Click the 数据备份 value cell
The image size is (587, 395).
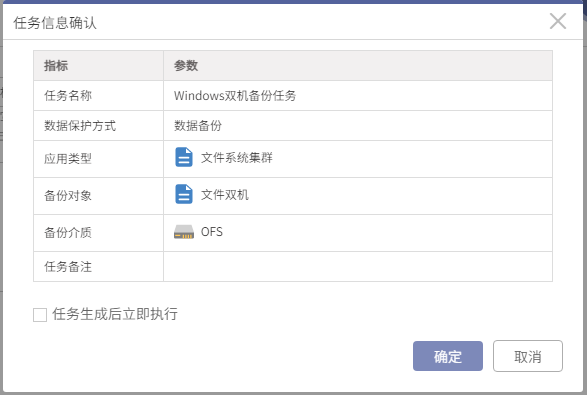tap(358, 125)
